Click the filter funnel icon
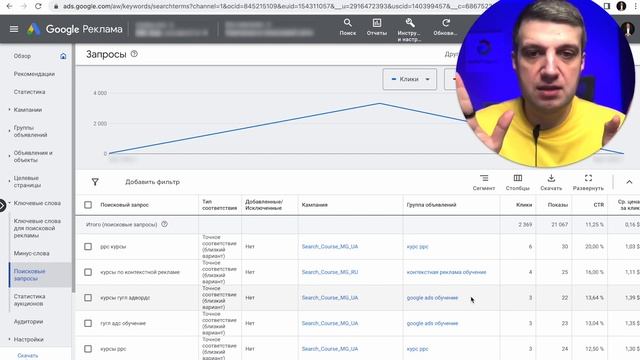Image resolution: width=640 pixels, height=360 pixels. pos(95,182)
